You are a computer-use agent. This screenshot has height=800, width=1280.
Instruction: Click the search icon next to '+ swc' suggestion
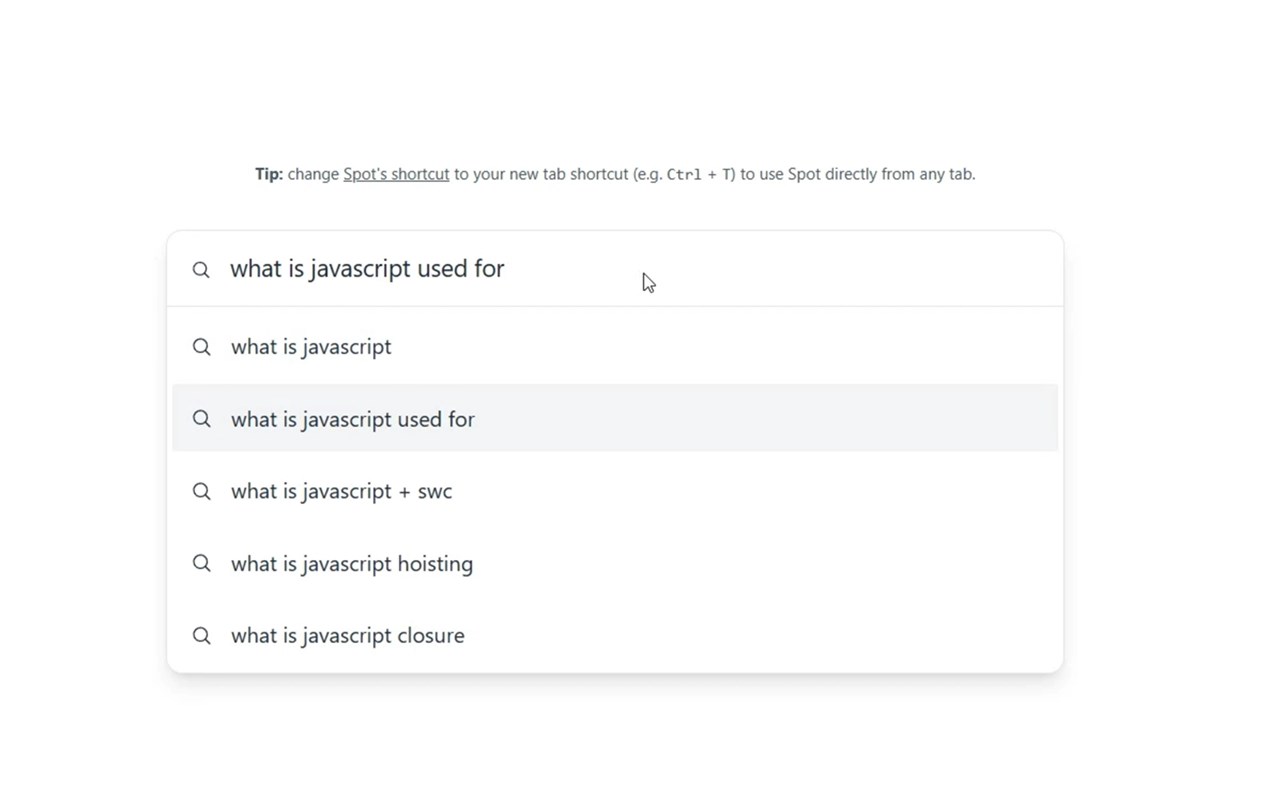click(x=202, y=491)
